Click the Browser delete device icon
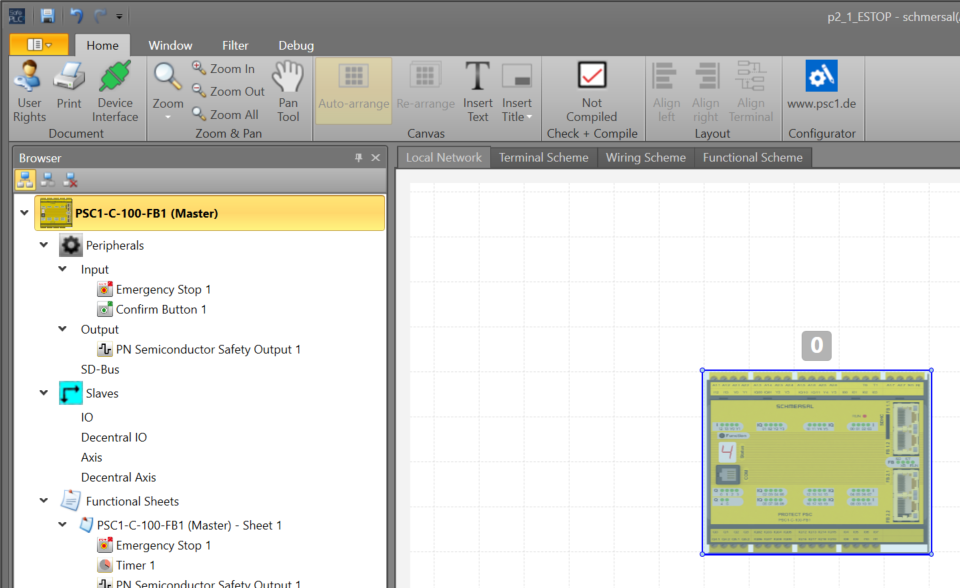Image resolution: width=960 pixels, height=588 pixels. point(70,180)
